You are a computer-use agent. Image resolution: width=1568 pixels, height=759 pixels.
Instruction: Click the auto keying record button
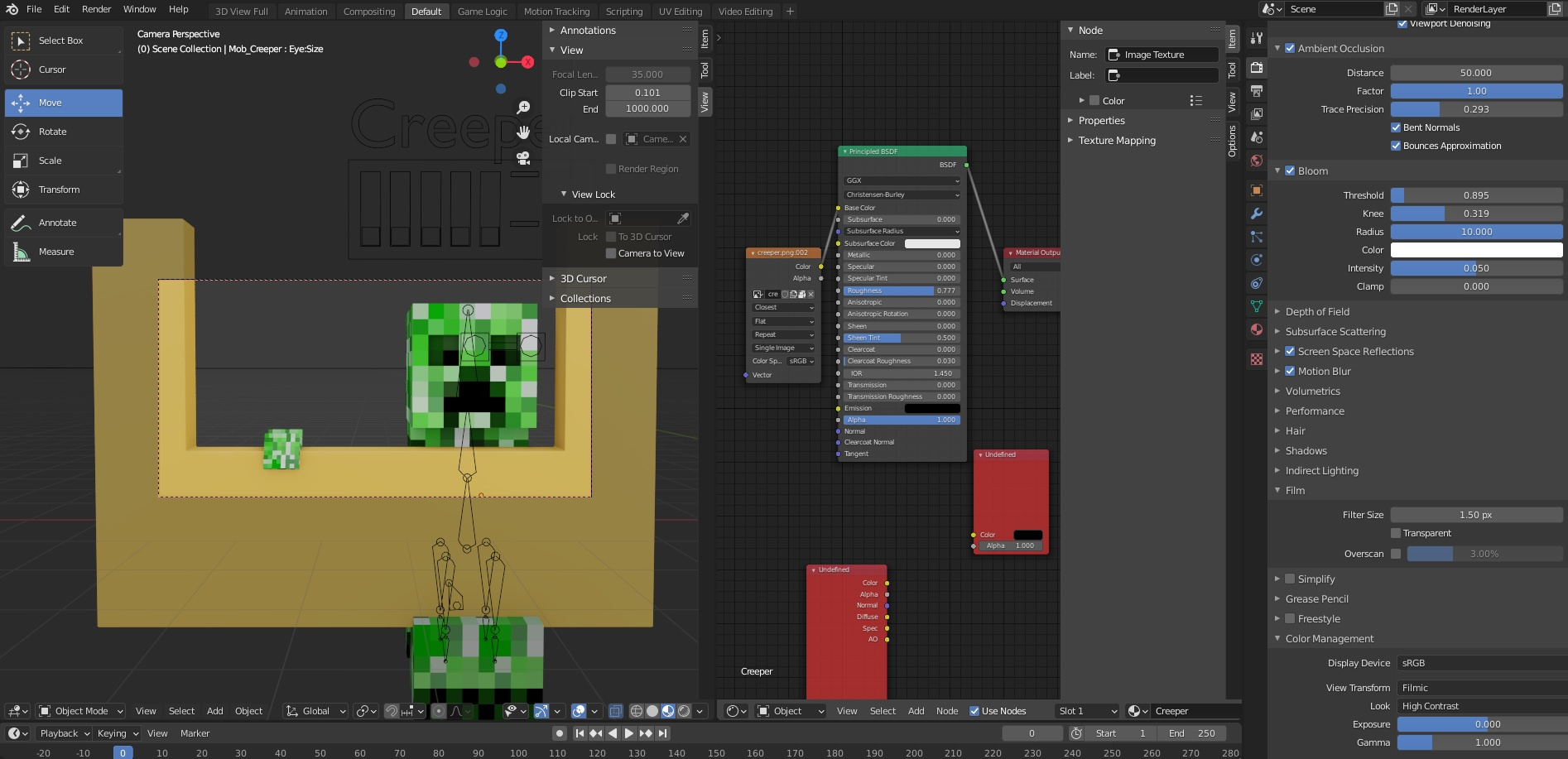click(560, 733)
